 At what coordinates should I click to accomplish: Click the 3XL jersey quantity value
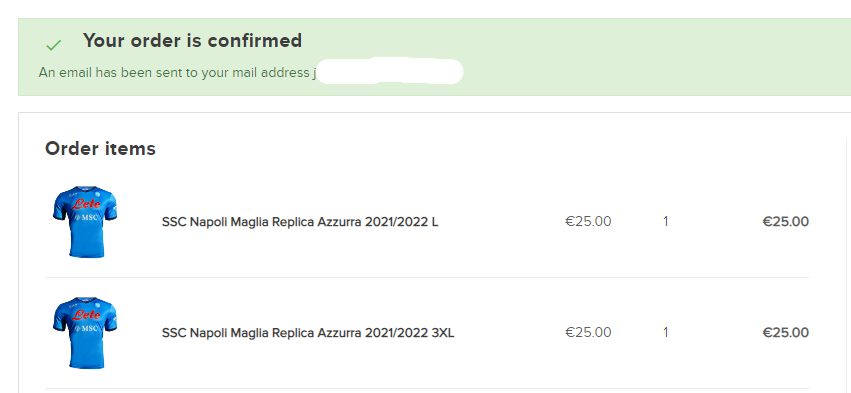pyautogui.click(x=665, y=332)
